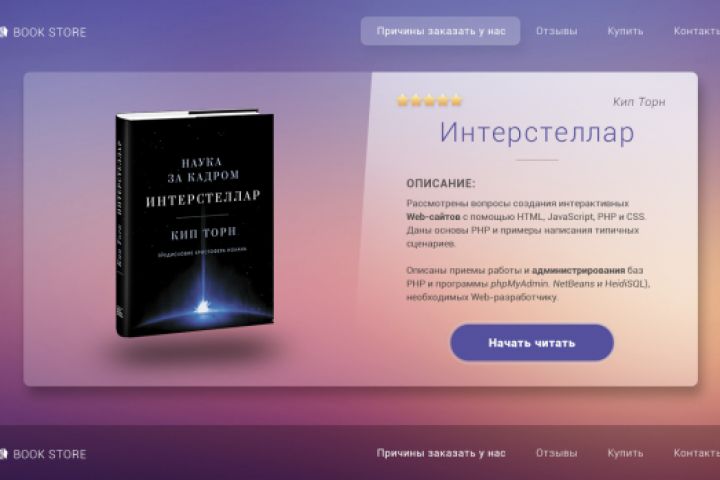Select 'Купить' in the top navigation

coord(625,31)
